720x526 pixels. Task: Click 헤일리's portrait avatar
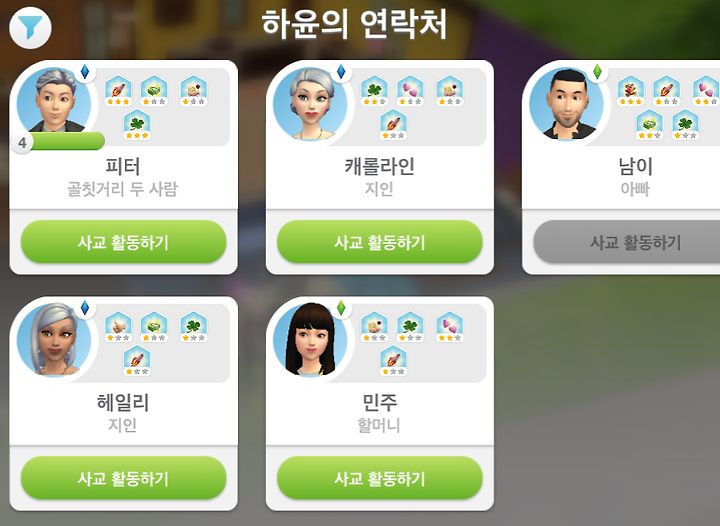click(x=54, y=340)
